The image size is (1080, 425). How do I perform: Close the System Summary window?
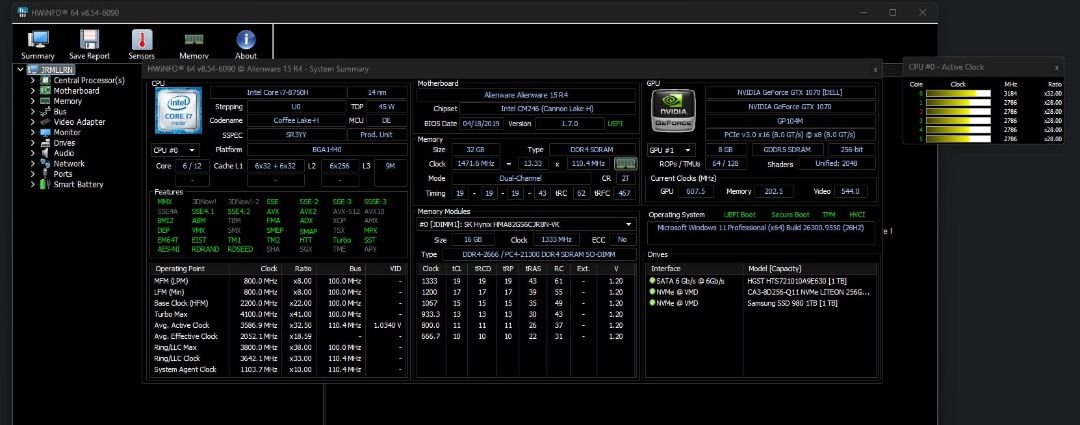[x=875, y=69]
